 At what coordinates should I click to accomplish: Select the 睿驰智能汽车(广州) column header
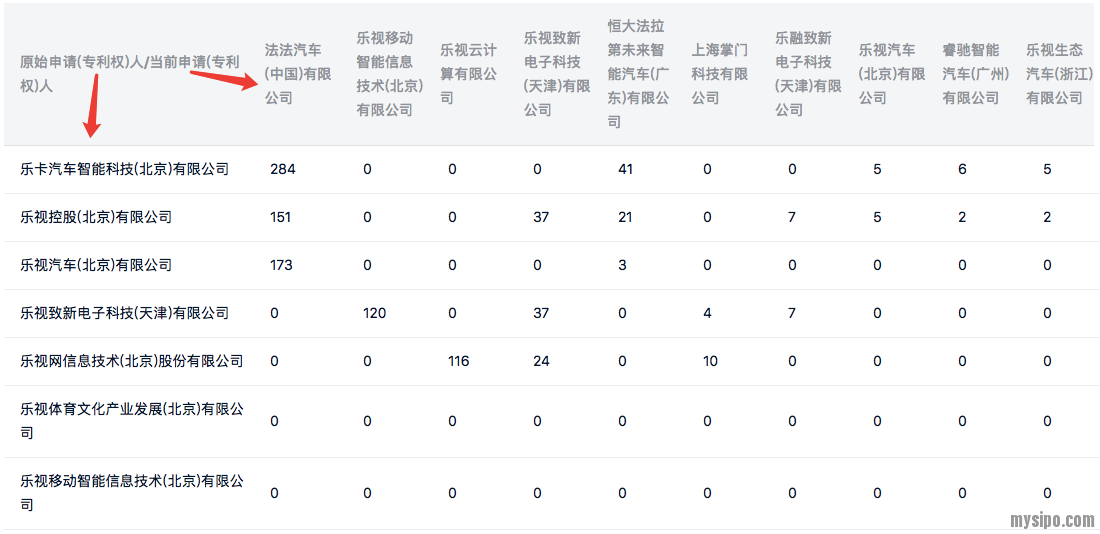970,74
